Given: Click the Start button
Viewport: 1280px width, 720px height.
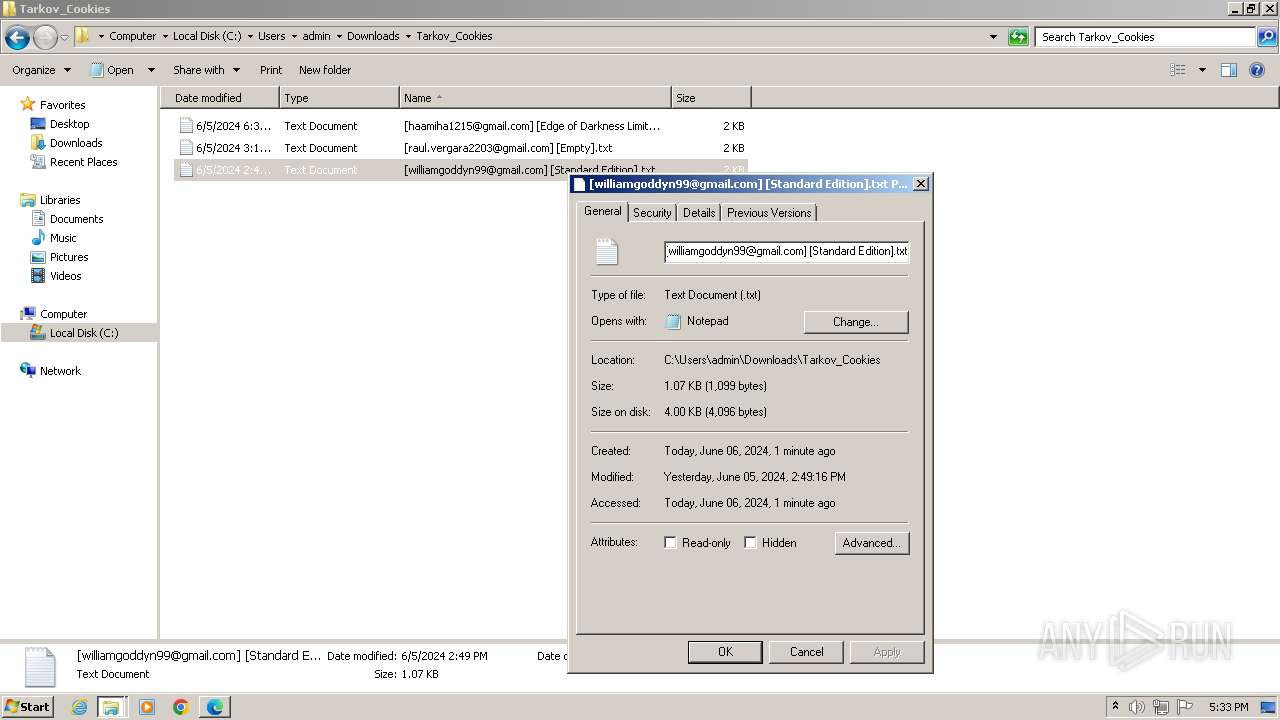Looking at the screenshot, I should pos(27,706).
